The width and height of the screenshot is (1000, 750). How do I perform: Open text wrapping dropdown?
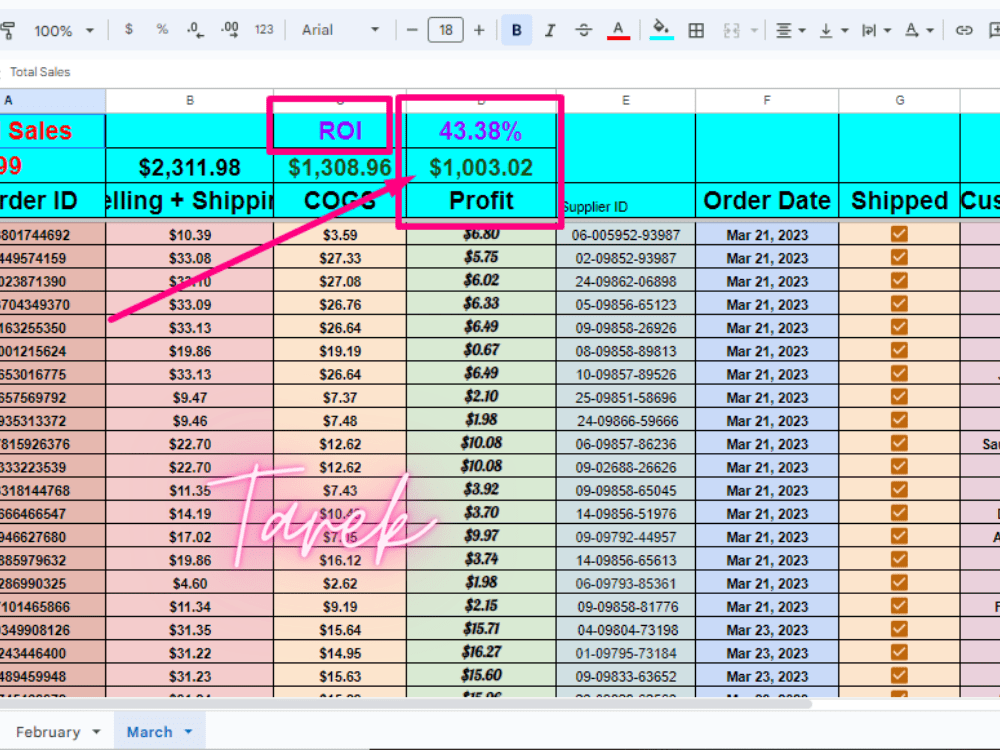click(x=876, y=30)
